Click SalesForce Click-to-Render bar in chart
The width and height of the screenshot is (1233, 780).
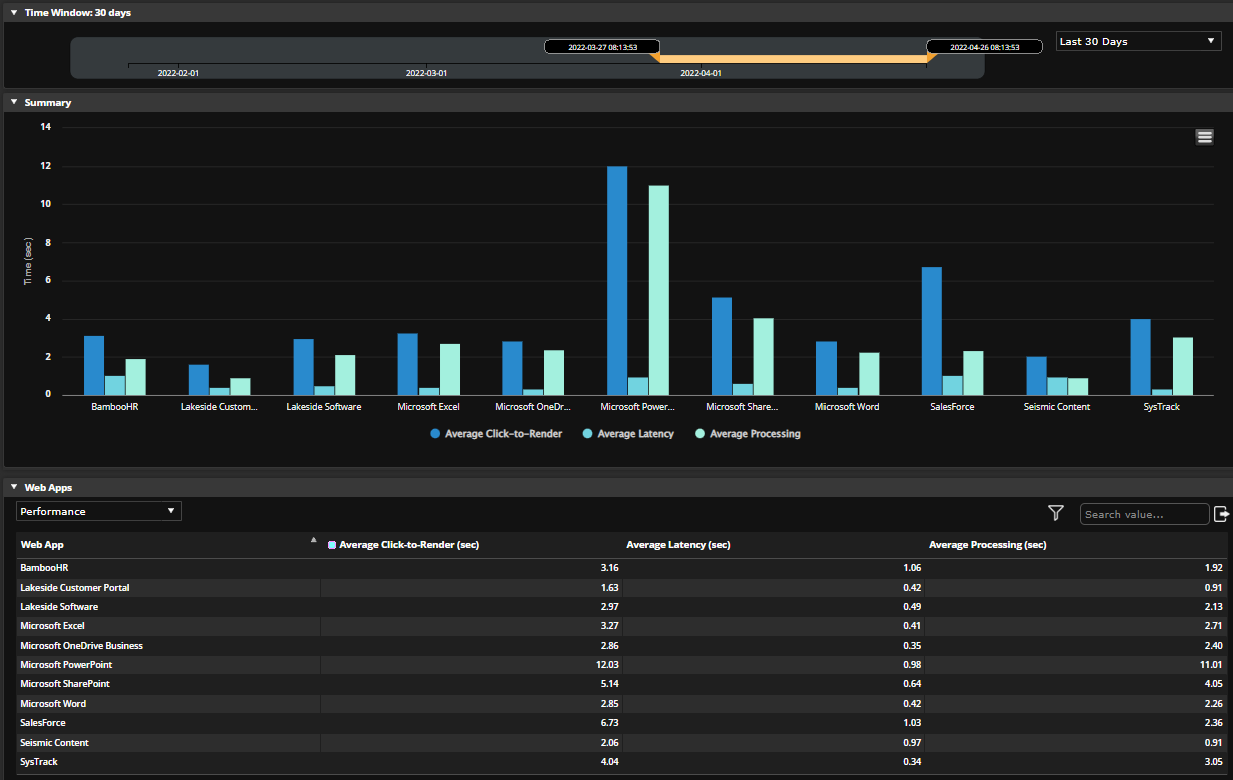click(x=931, y=331)
